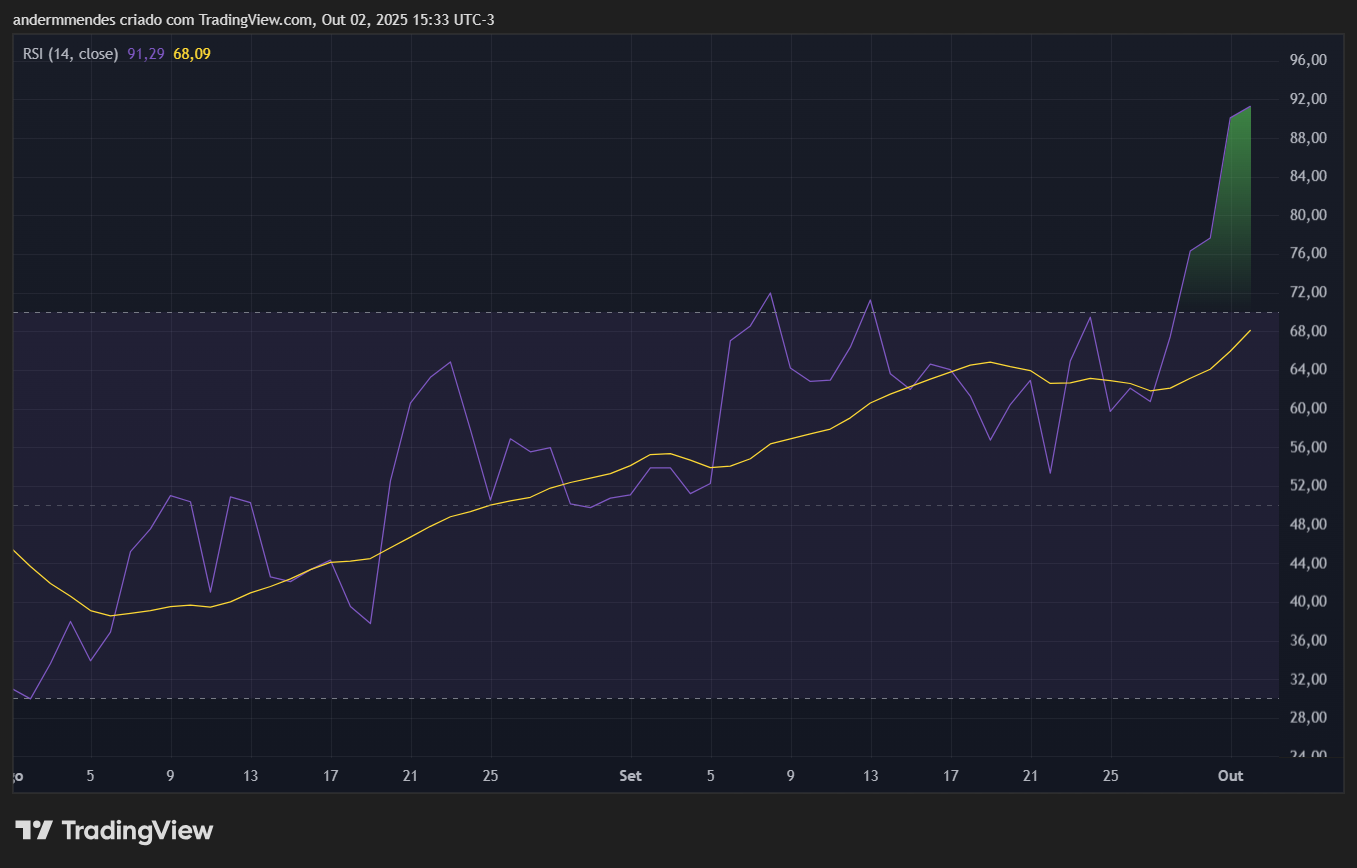The width and height of the screenshot is (1357, 868).
Task: Click the TradingView logo icon
Action: pyautogui.click(x=34, y=830)
